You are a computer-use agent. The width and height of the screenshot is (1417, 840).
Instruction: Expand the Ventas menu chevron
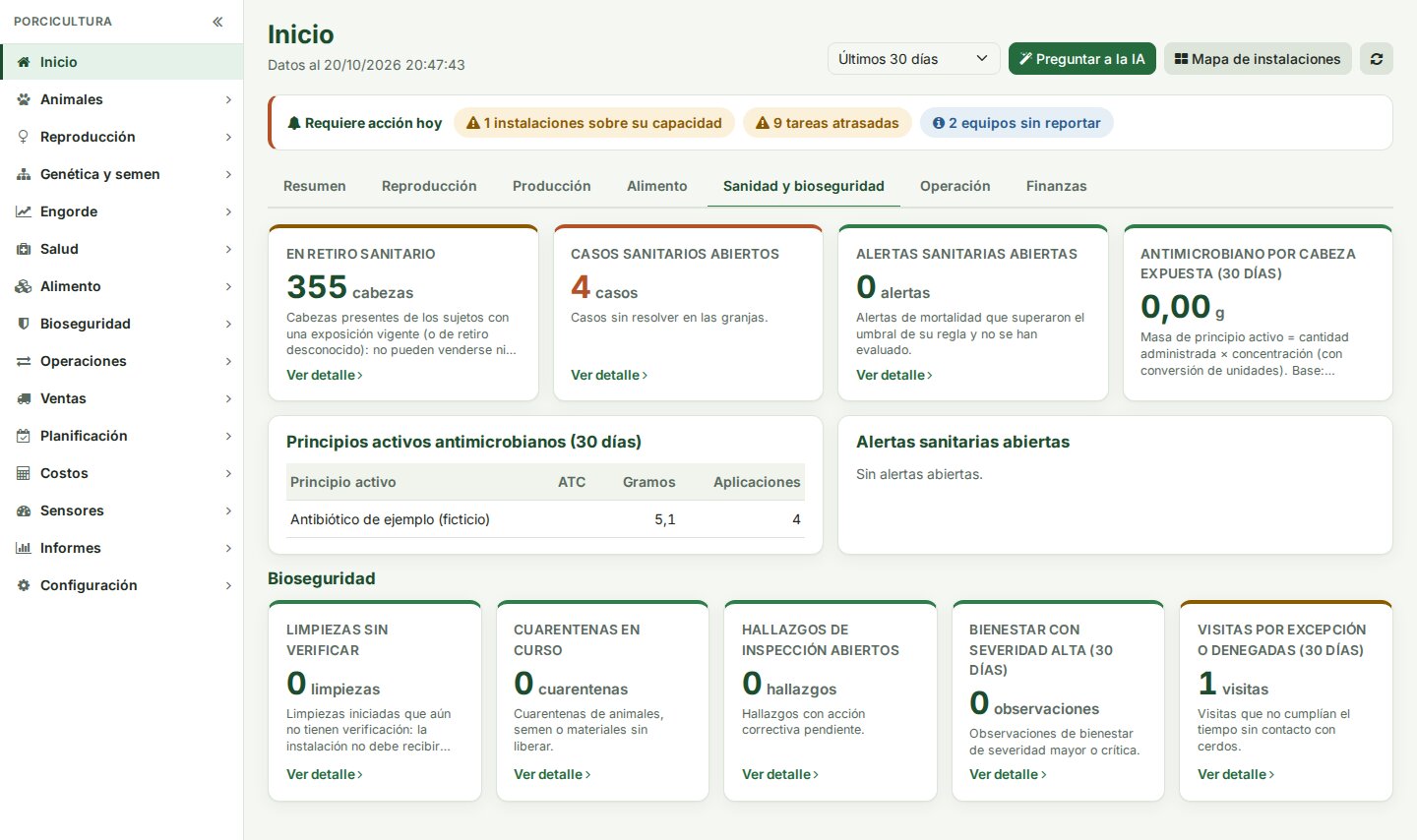(x=228, y=398)
